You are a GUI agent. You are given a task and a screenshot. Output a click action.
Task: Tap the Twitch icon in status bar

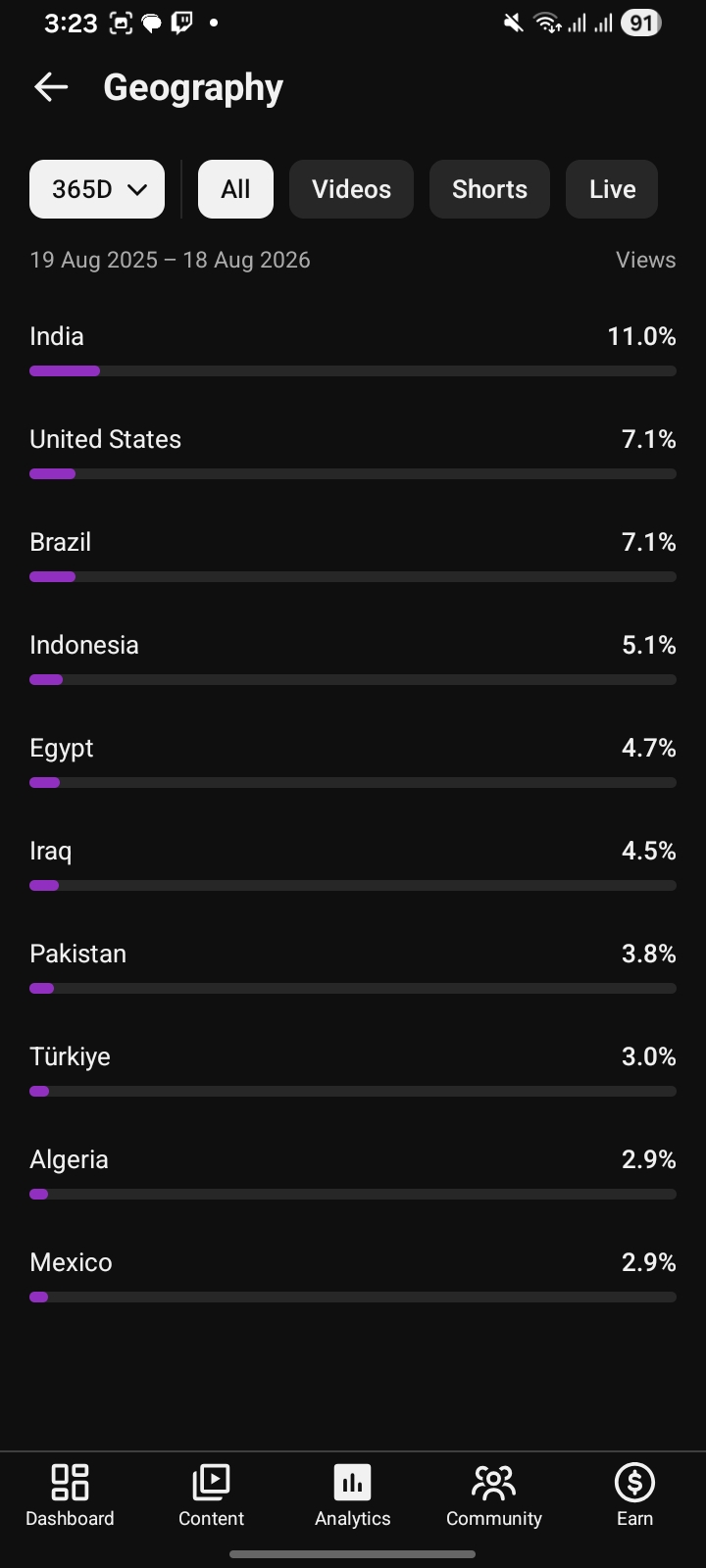pyautogui.click(x=182, y=23)
